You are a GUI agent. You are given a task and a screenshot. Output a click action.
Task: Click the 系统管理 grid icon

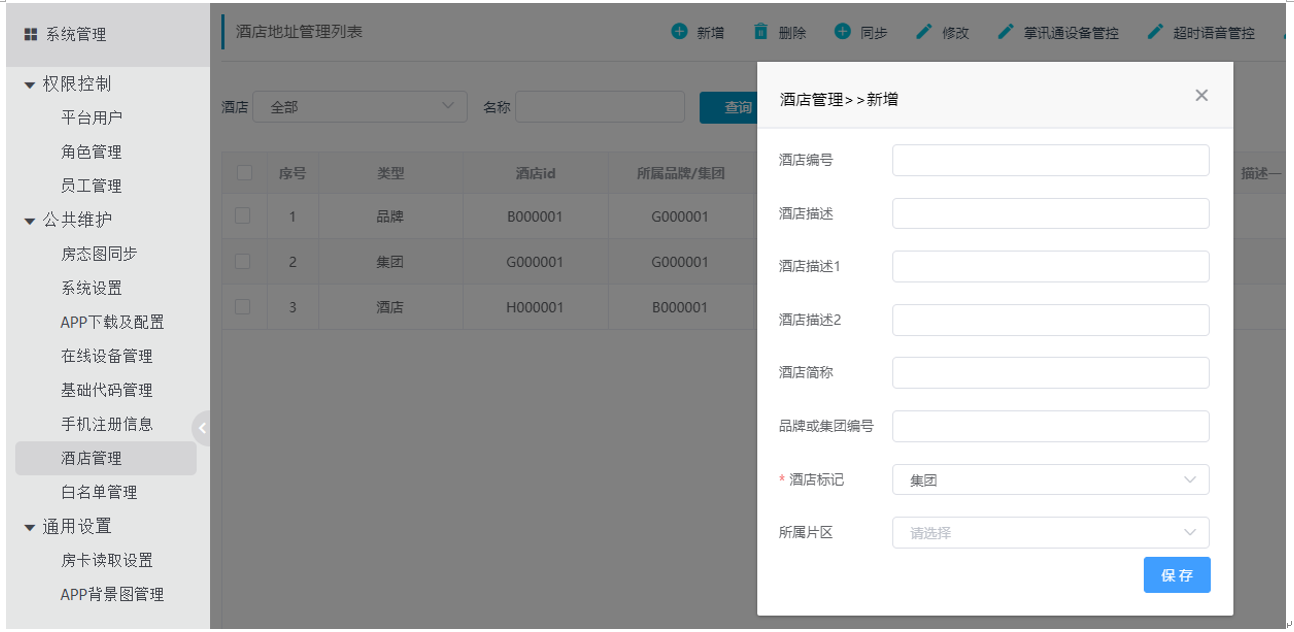(30, 35)
